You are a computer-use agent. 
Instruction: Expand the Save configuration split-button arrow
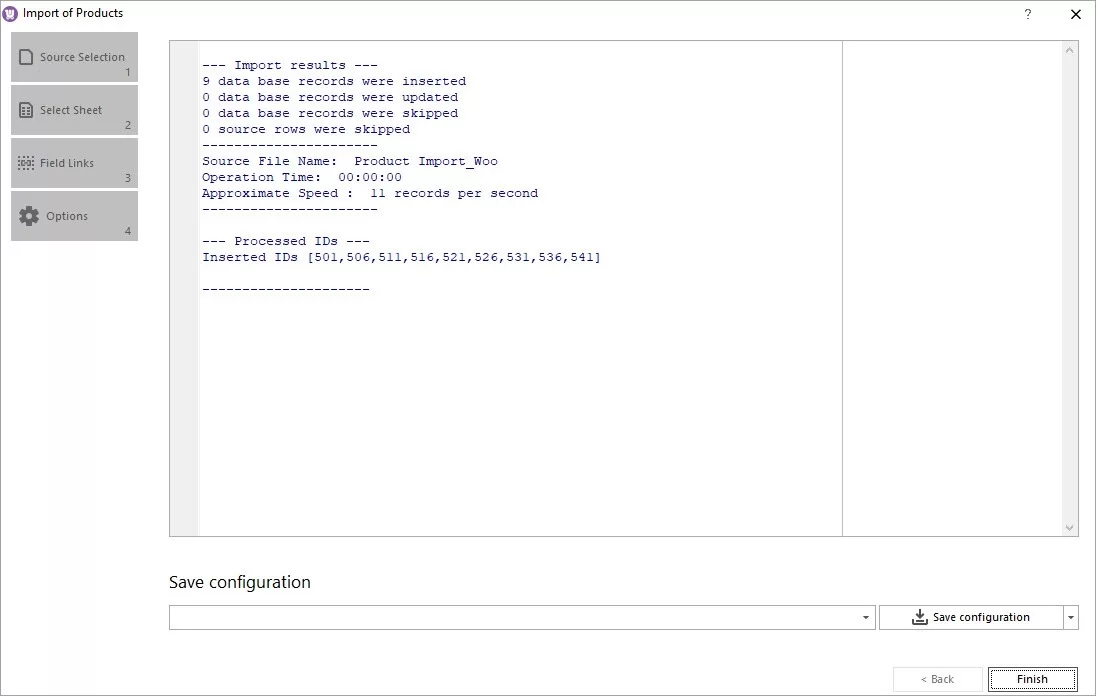pos(1069,617)
